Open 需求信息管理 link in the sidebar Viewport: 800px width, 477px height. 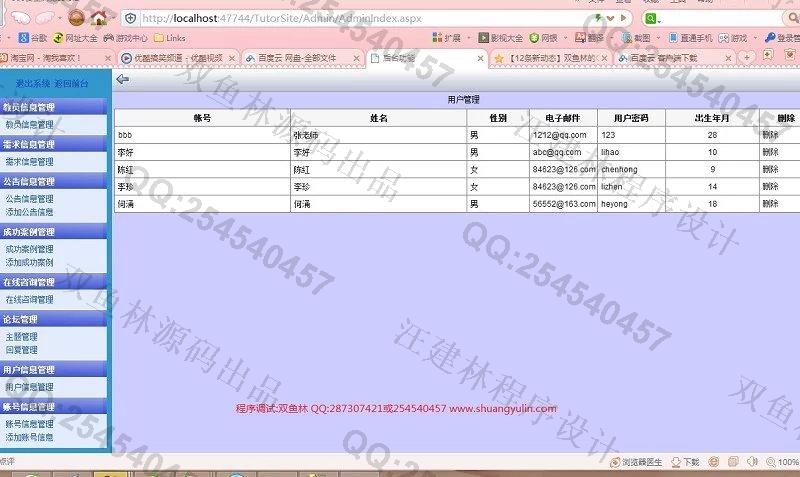[29, 162]
